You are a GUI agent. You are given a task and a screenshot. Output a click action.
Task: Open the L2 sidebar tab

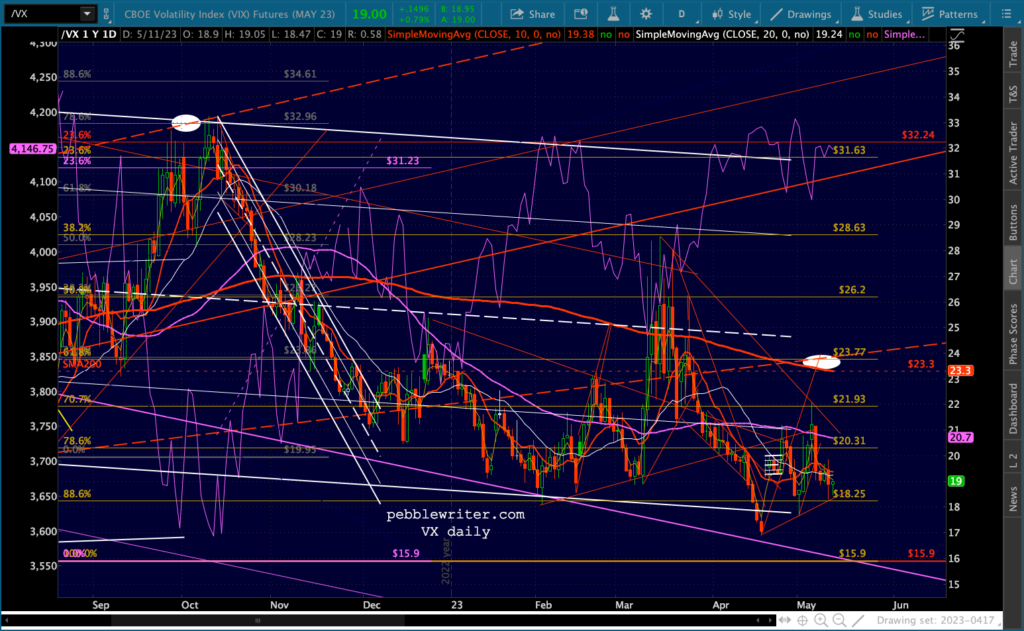pos(1013,460)
